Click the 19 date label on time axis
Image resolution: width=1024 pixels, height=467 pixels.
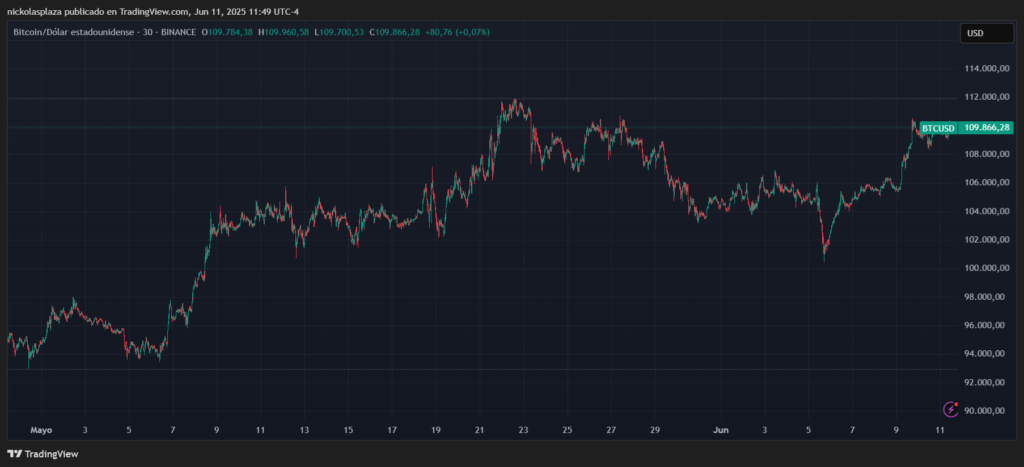436,430
